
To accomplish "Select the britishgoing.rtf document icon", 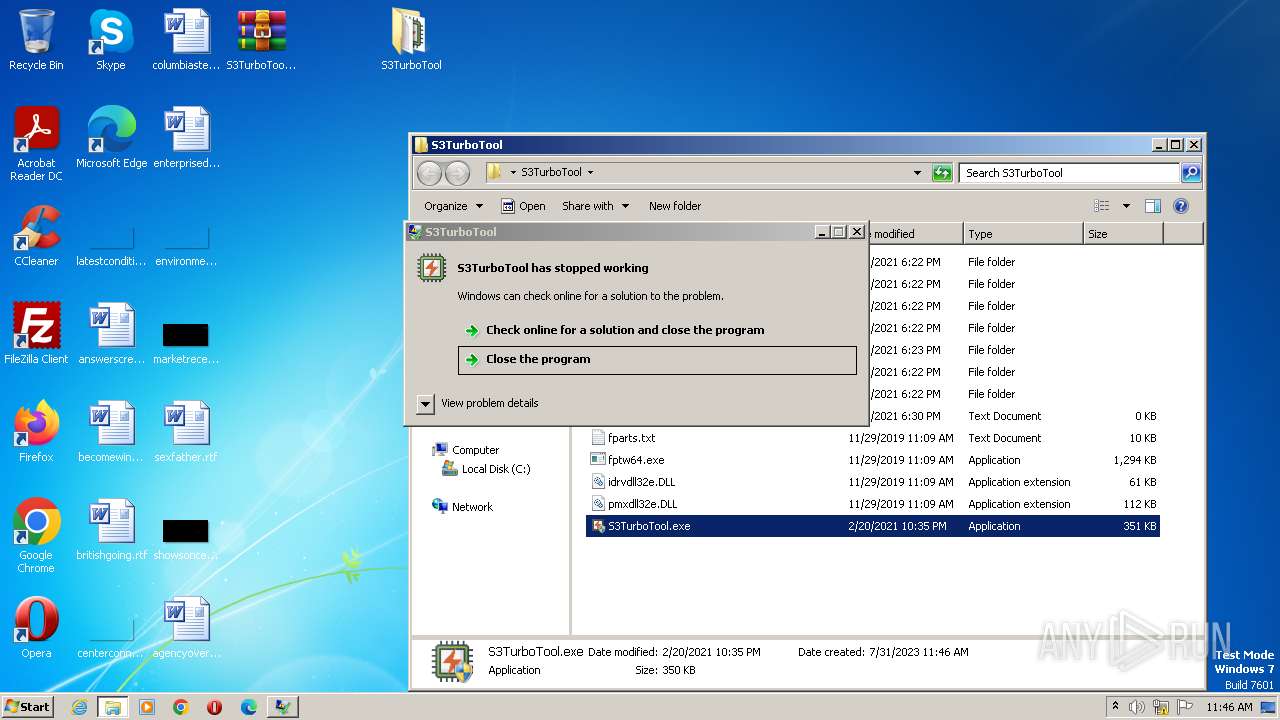I will [x=111, y=530].
